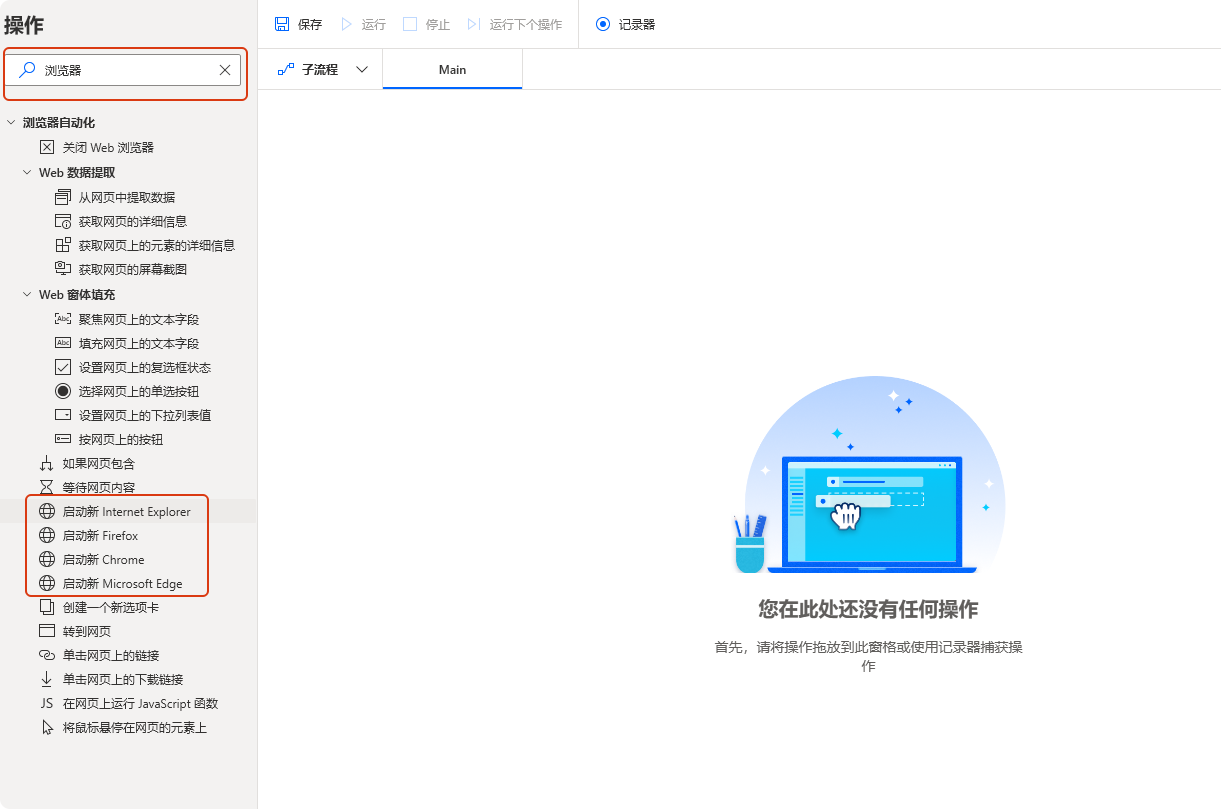
Task: Select 启动新 Microsoft Edge text
Action: click(x=122, y=584)
